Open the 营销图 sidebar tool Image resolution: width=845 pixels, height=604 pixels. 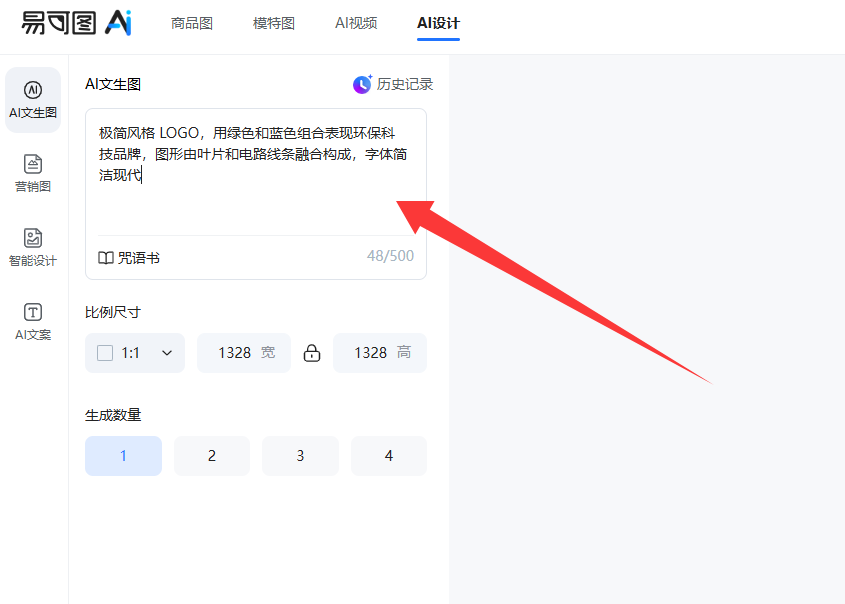click(33, 173)
